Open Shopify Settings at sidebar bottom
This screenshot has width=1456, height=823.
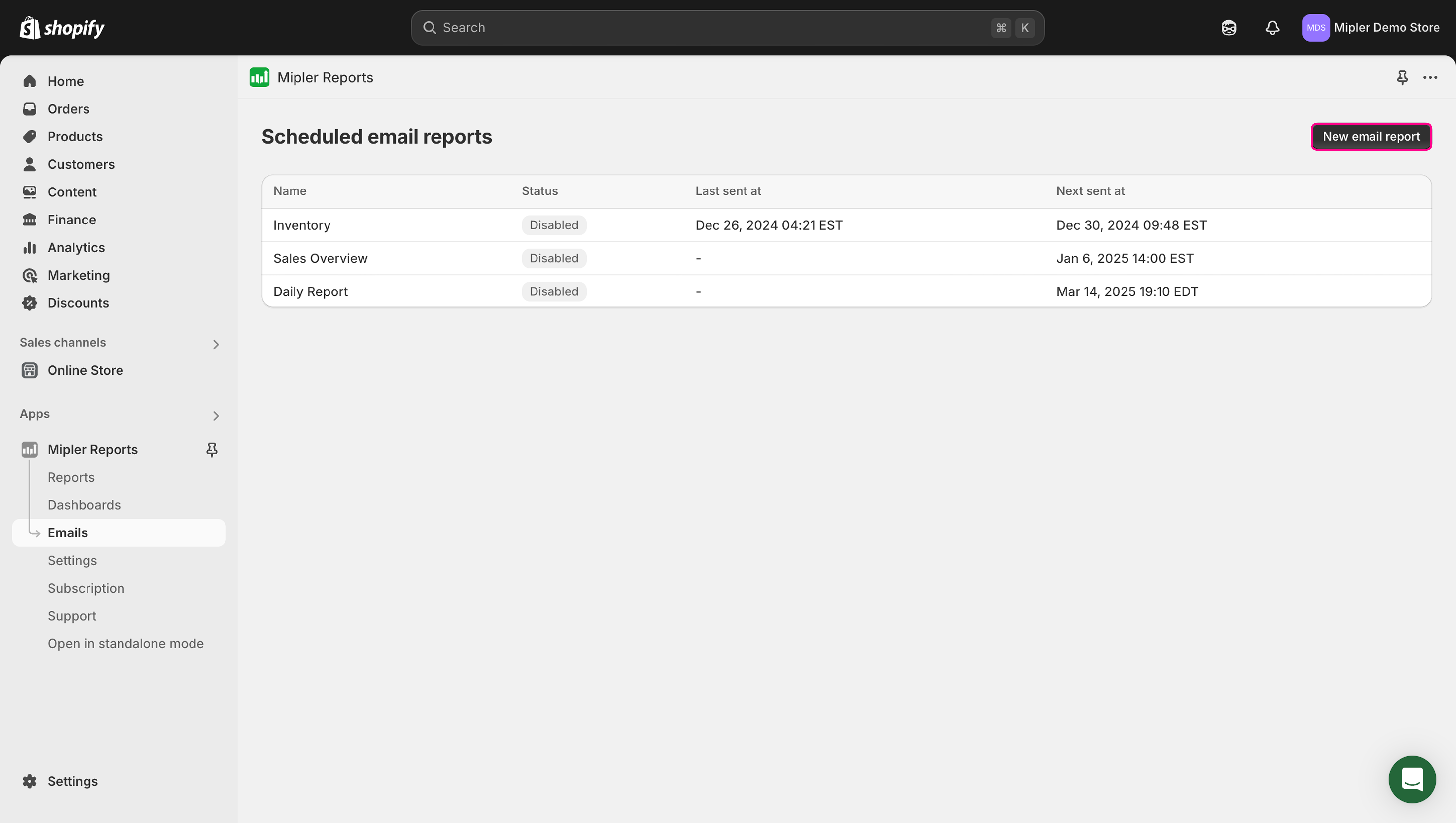(x=72, y=781)
